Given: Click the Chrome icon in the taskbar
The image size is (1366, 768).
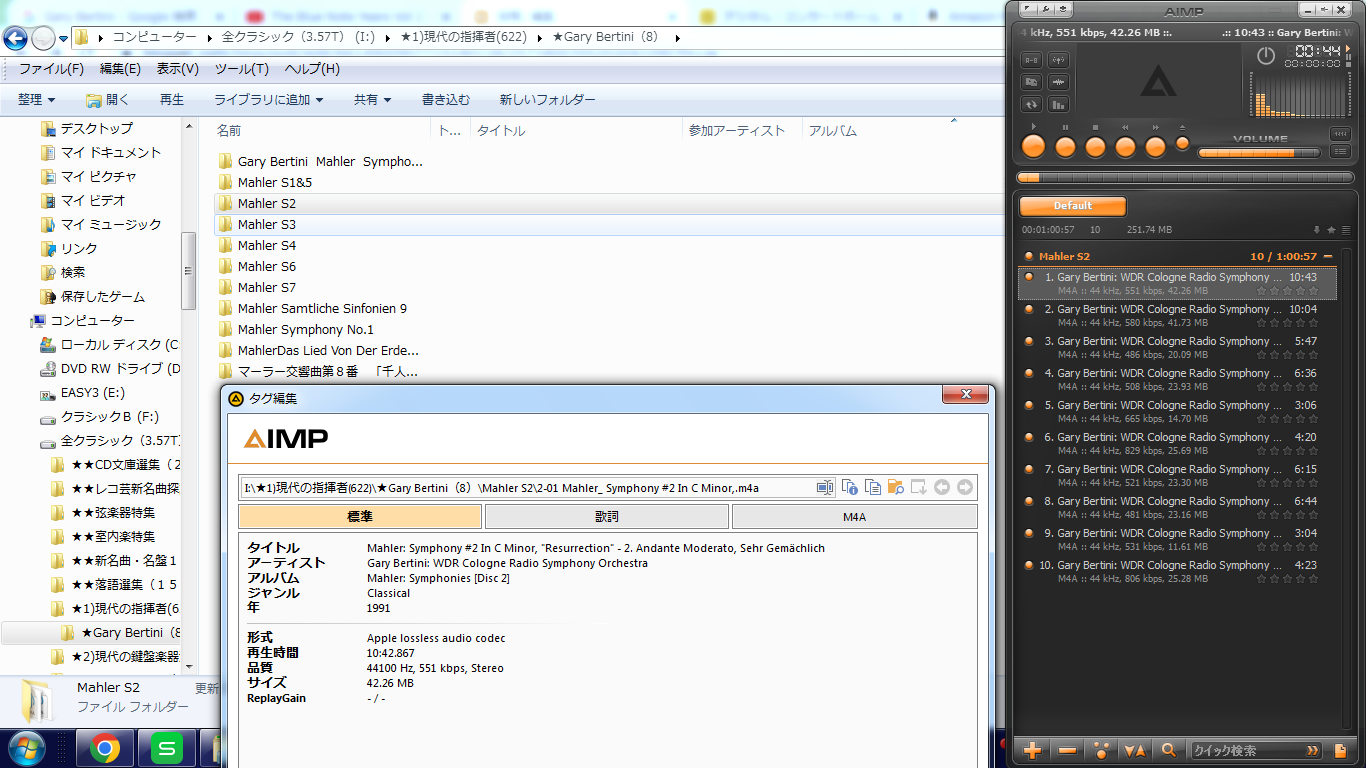Looking at the screenshot, I should 105,748.
